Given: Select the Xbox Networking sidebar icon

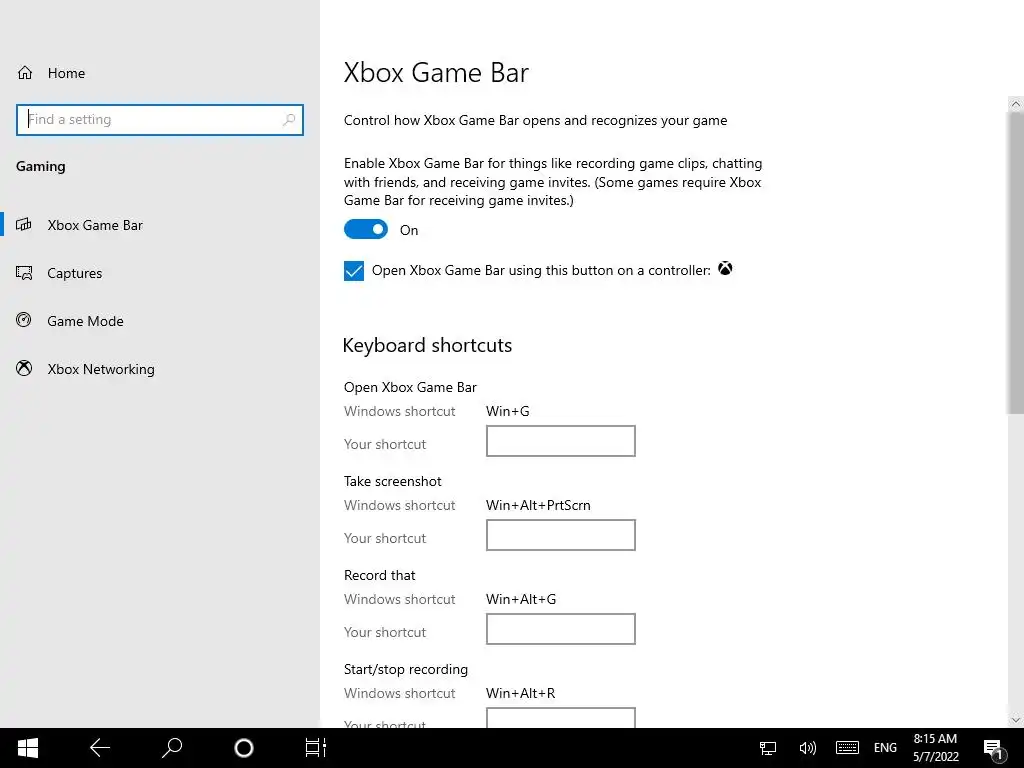Looking at the screenshot, I should click(x=24, y=368).
